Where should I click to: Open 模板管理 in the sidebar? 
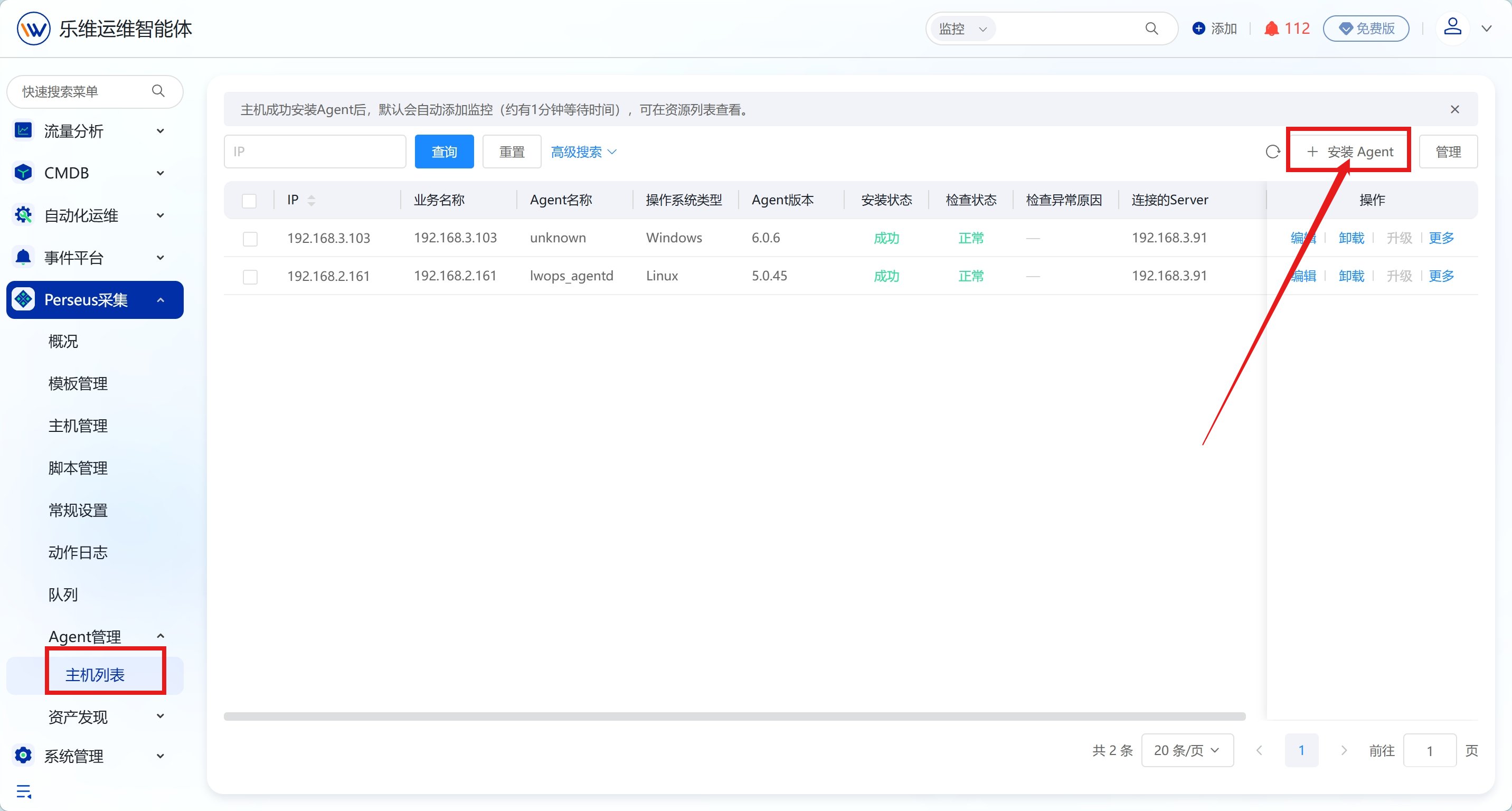(x=78, y=383)
